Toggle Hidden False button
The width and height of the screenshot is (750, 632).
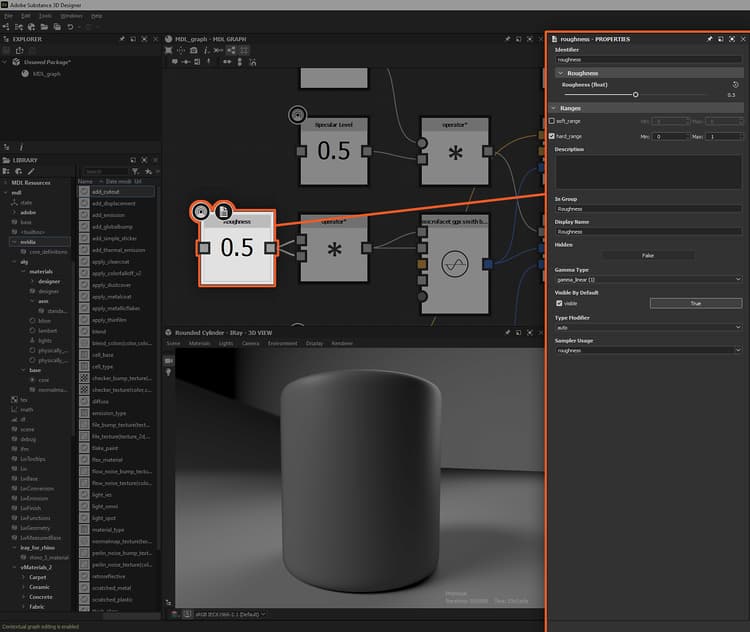tap(648, 255)
